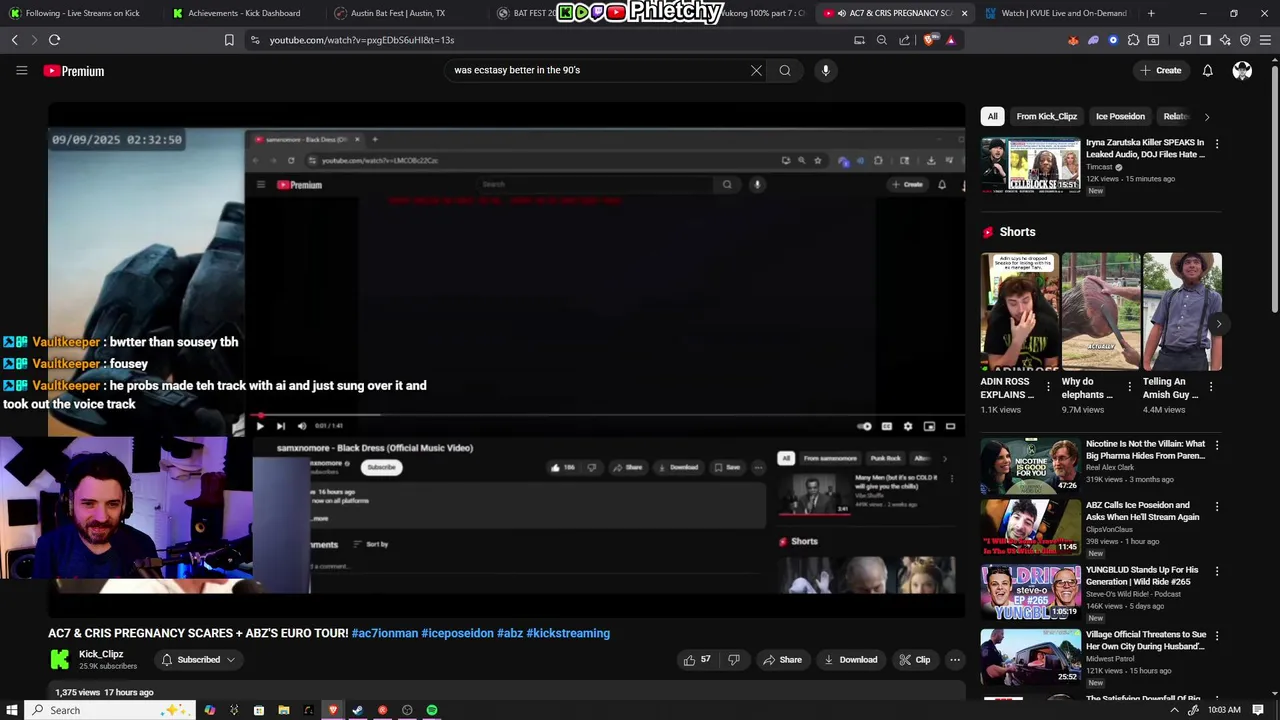Open the Extensions puzzle icon
Image resolution: width=1280 pixels, height=720 pixels.
click(1133, 40)
